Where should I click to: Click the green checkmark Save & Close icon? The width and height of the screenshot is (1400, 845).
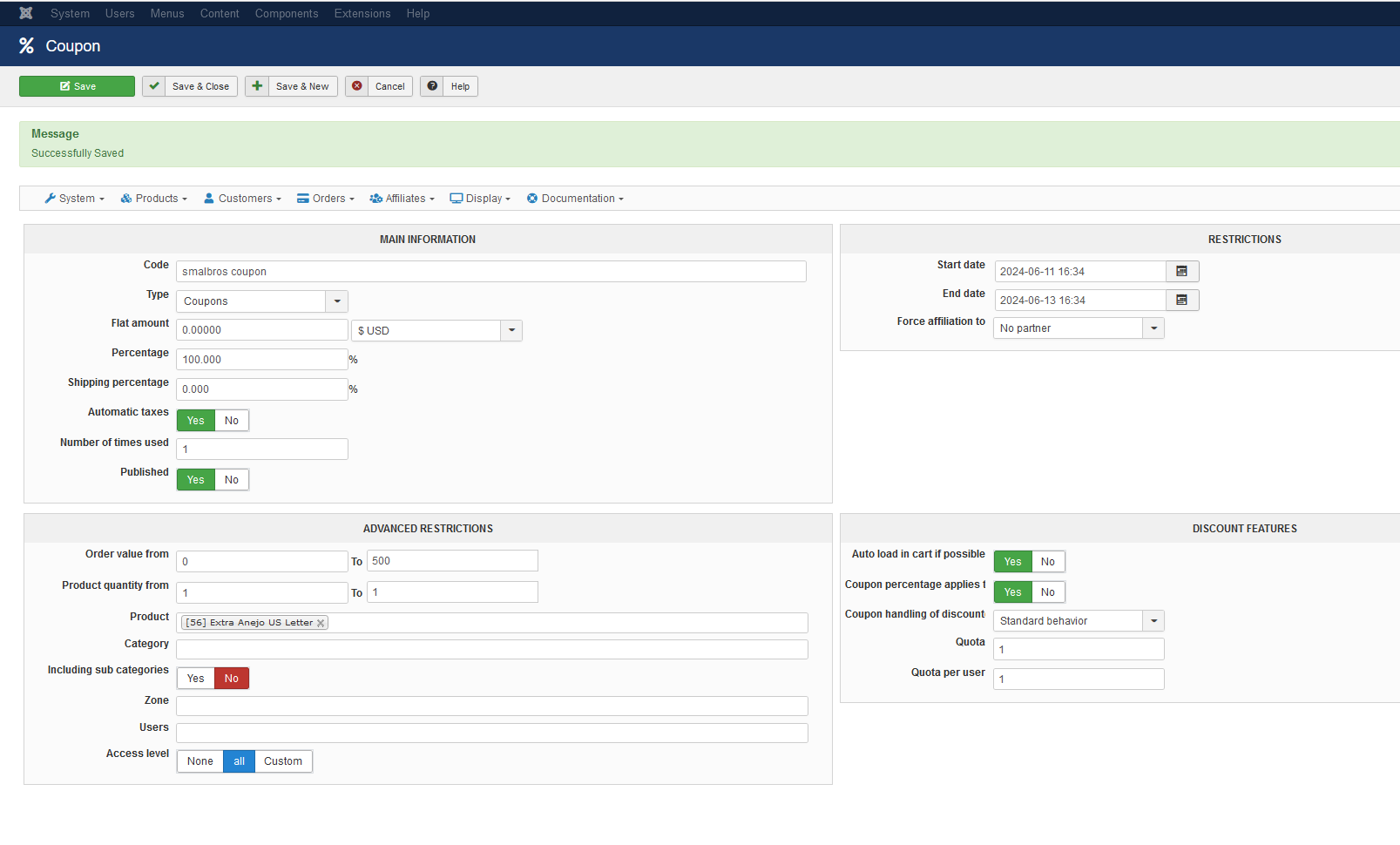[154, 86]
